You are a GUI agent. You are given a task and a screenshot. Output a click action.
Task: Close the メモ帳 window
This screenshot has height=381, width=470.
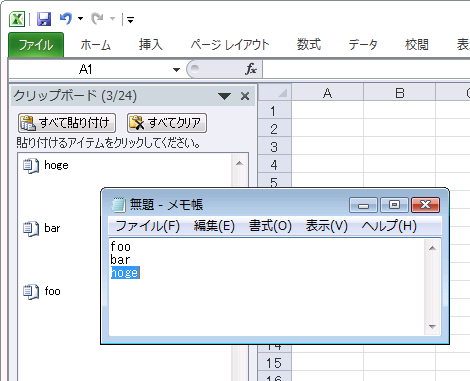pos(425,205)
